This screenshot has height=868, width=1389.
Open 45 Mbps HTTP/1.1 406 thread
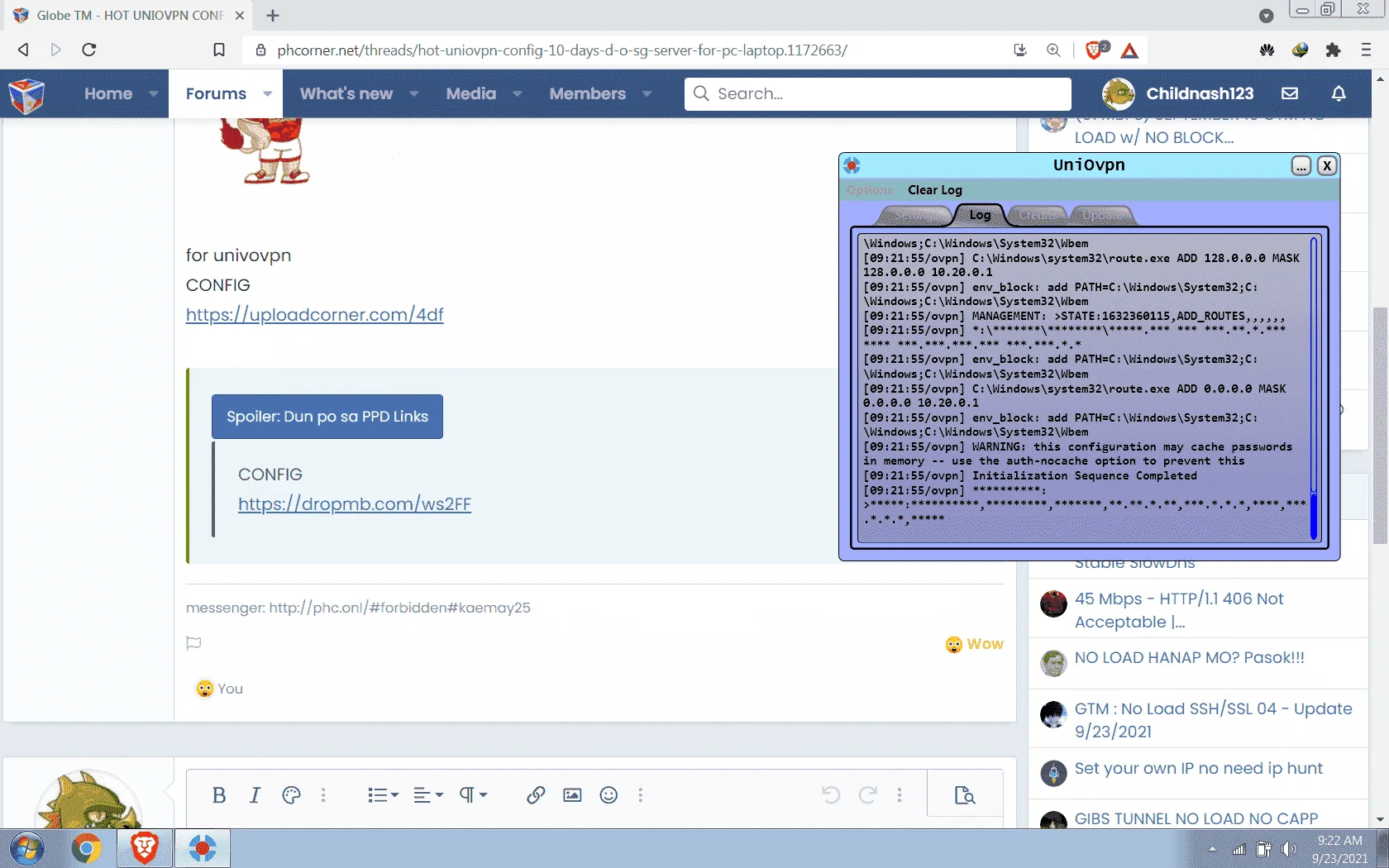point(1179,610)
